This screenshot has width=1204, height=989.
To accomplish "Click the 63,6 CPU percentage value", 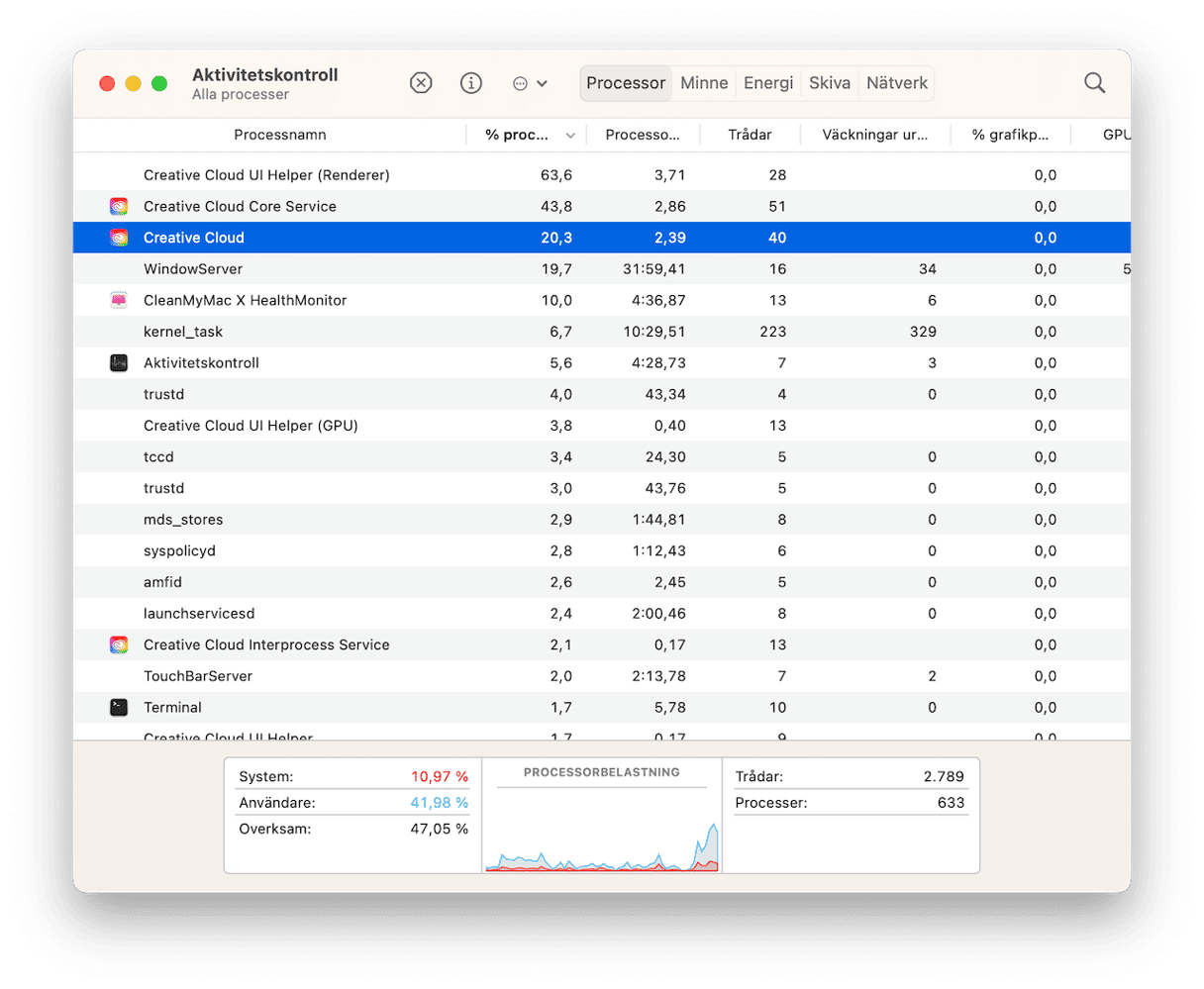I will tap(556, 175).
